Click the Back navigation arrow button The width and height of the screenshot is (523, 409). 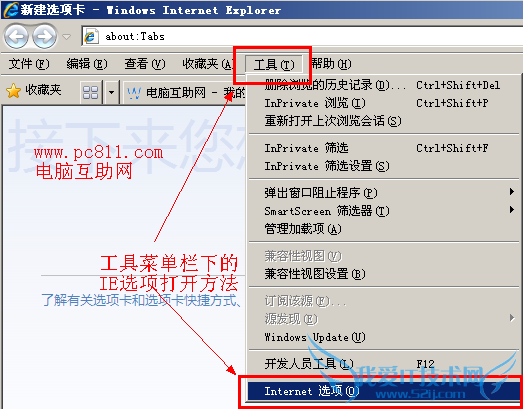(x=16, y=36)
